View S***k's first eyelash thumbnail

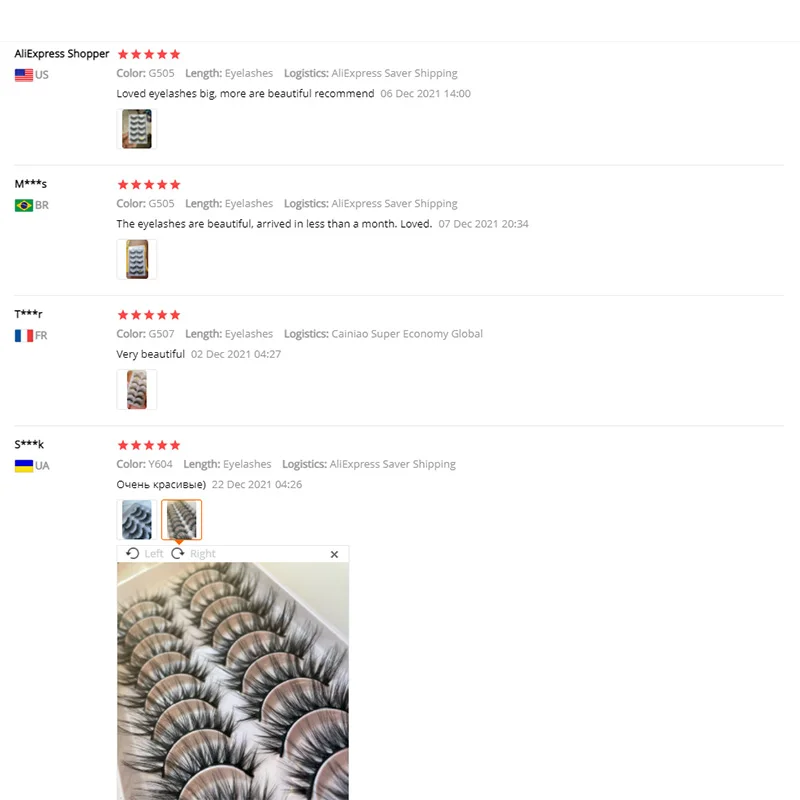pyautogui.click(x=137, y=519)
